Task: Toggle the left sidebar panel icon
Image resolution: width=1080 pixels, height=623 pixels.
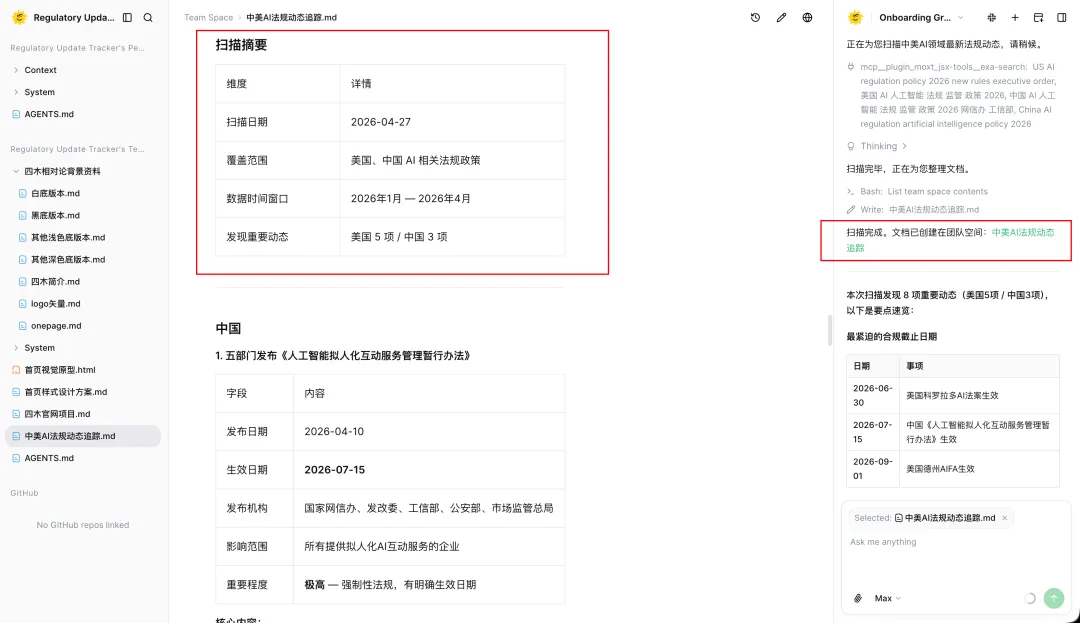Action: coord(127,18)
